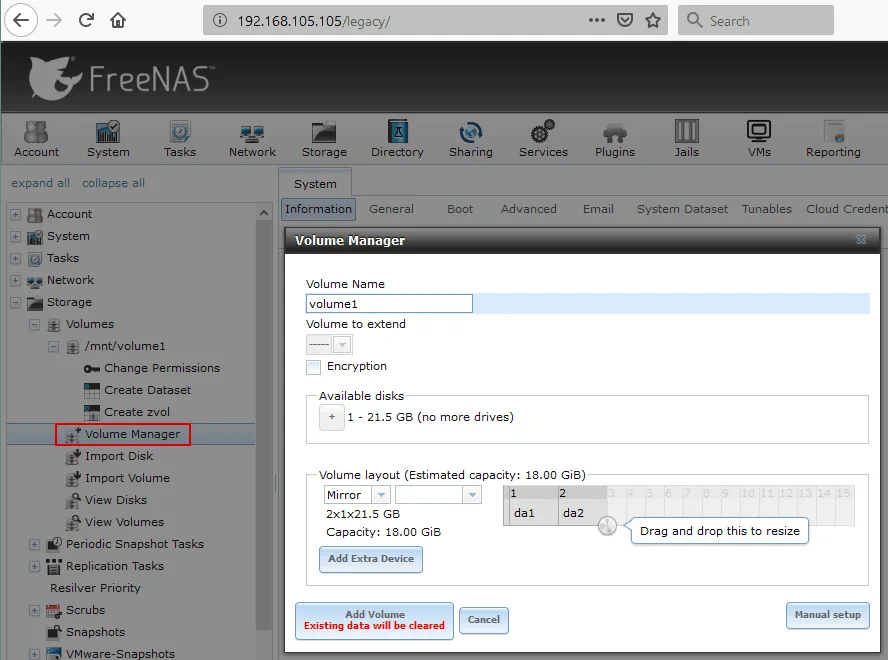Open the Volume to extend dropdown

click(x=341, y=344)
